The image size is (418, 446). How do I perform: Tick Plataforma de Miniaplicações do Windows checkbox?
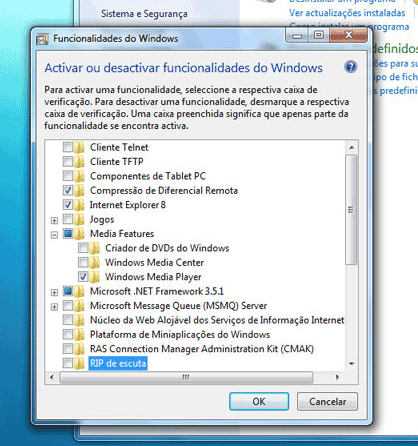(x=68, y=334)
